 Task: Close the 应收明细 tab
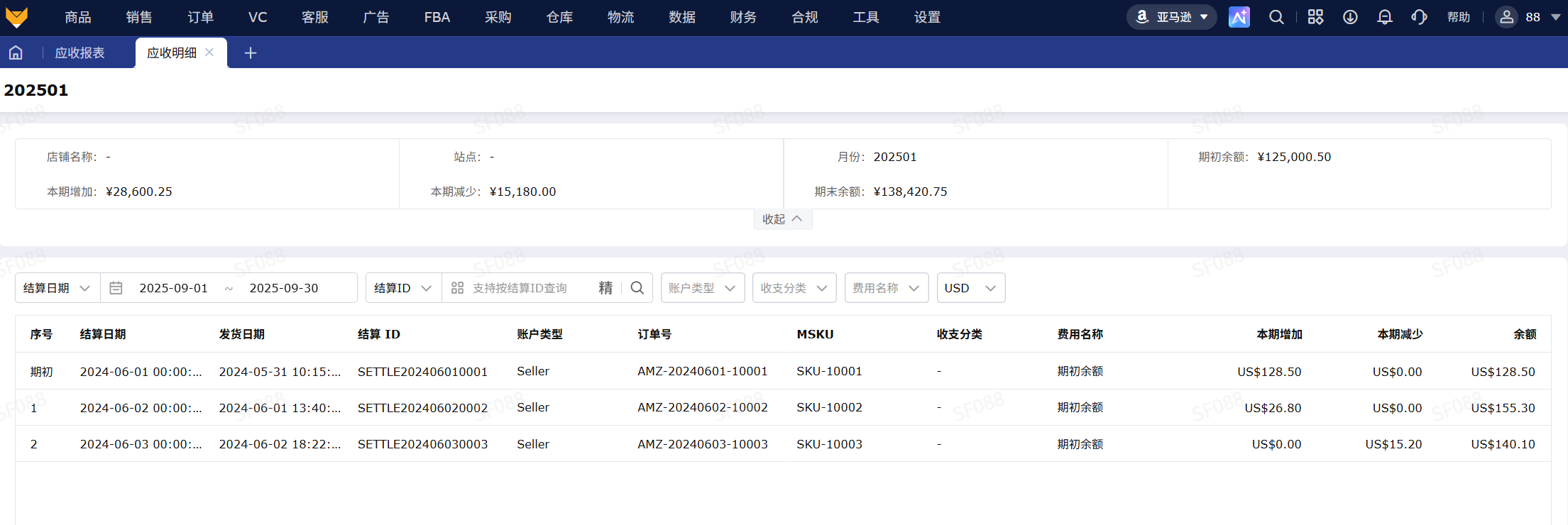tap(209, 52)
